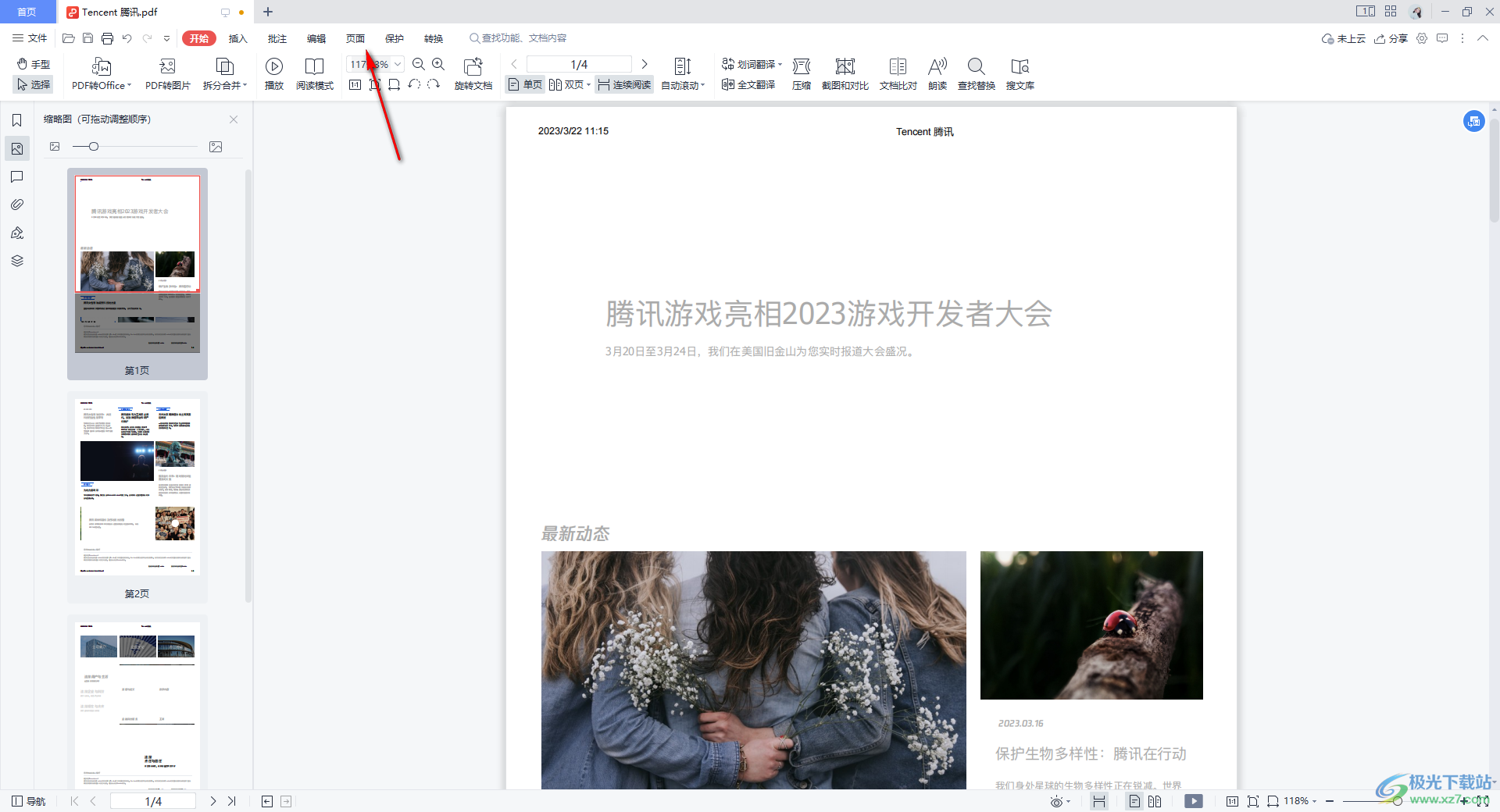Open the PDF转Office converter
The image size is (1500, 812).
(102, 74)
